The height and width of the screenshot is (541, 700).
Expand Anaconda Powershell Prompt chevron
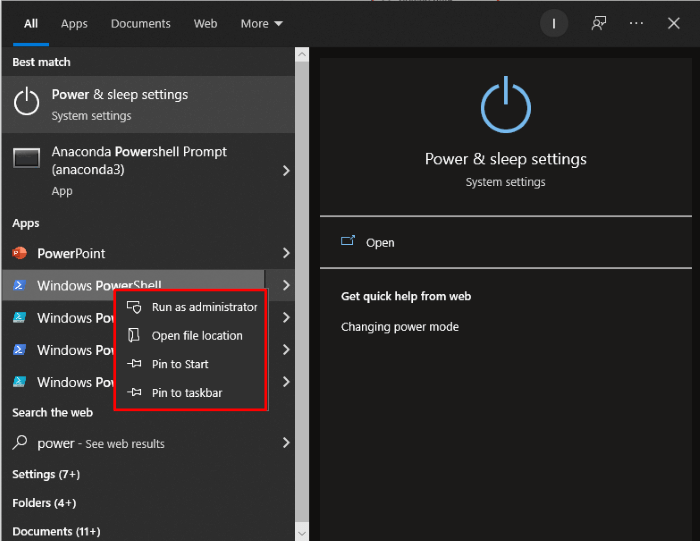(x=286, y=171)
